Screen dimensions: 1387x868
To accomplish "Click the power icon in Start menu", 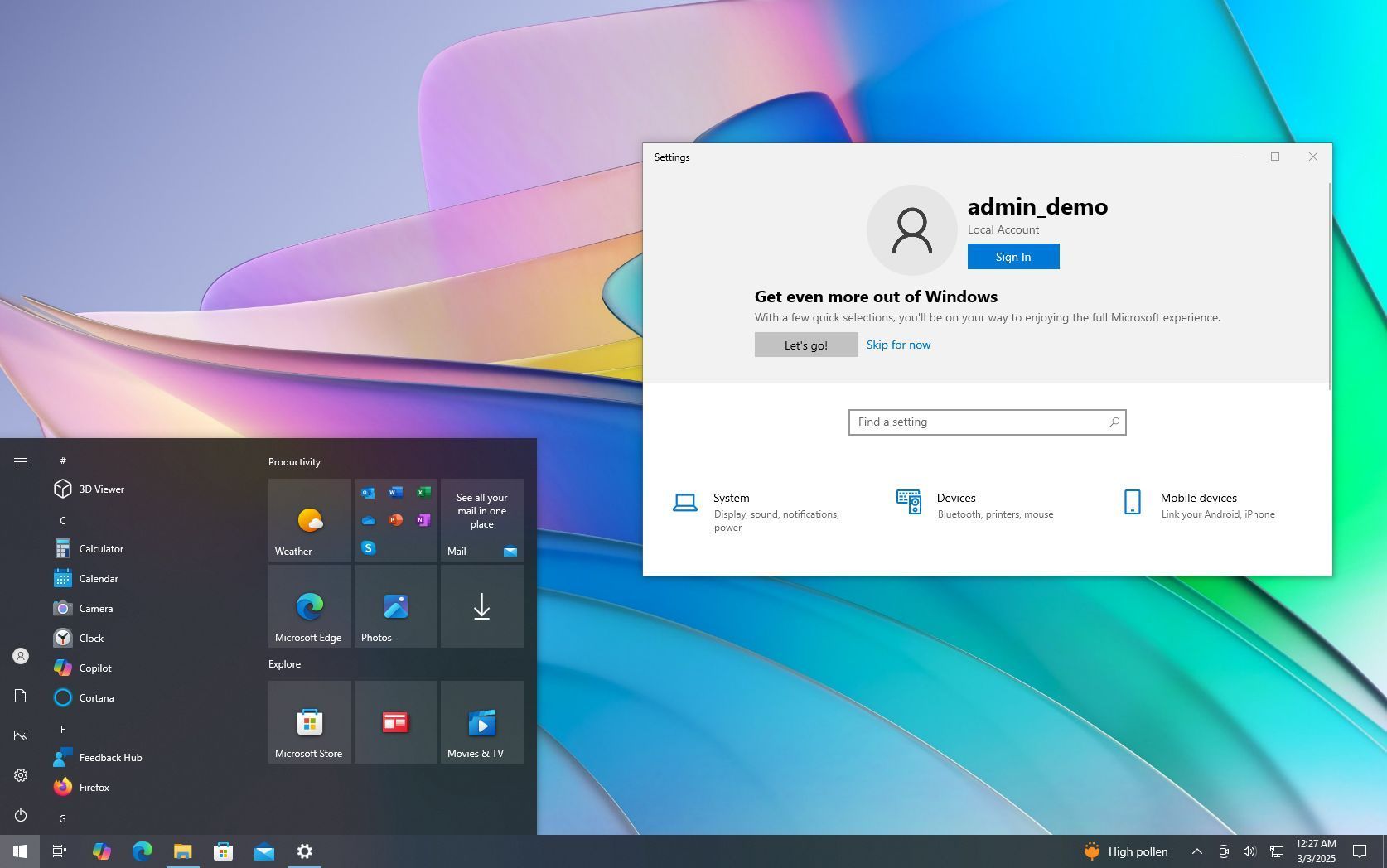I will pyautogui.click(x=21, y=815).
